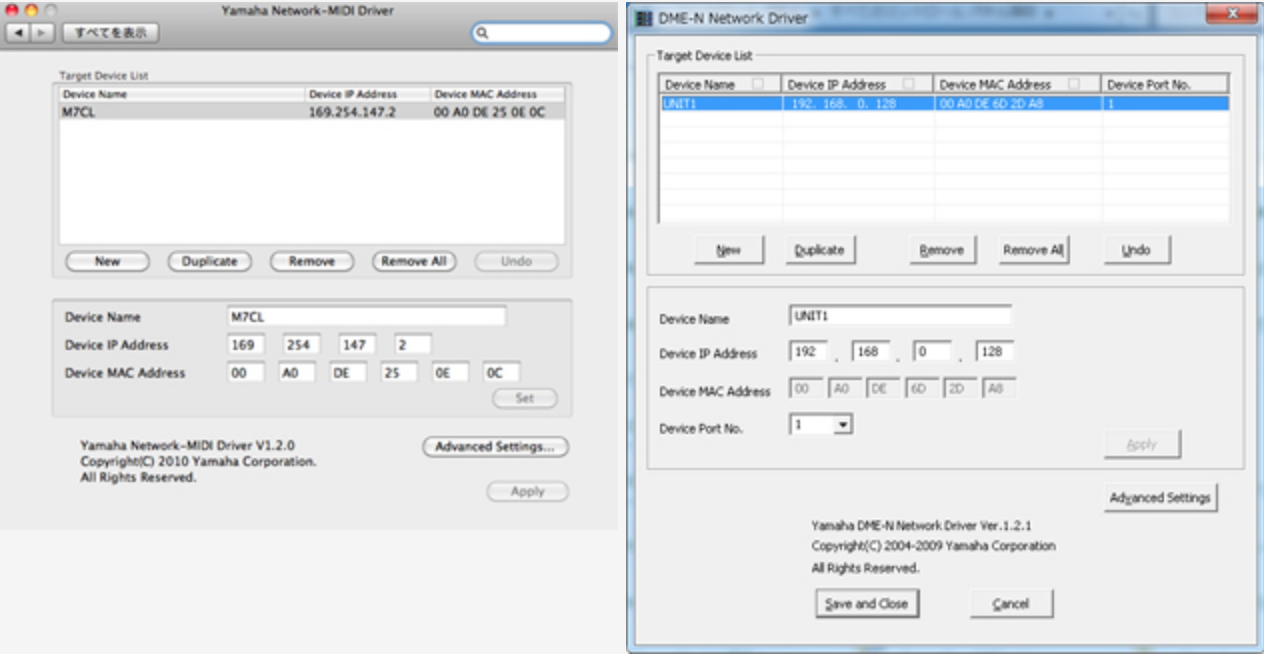
Task: Click the DME-N Network Driver title icon
Action: point(645,17)
